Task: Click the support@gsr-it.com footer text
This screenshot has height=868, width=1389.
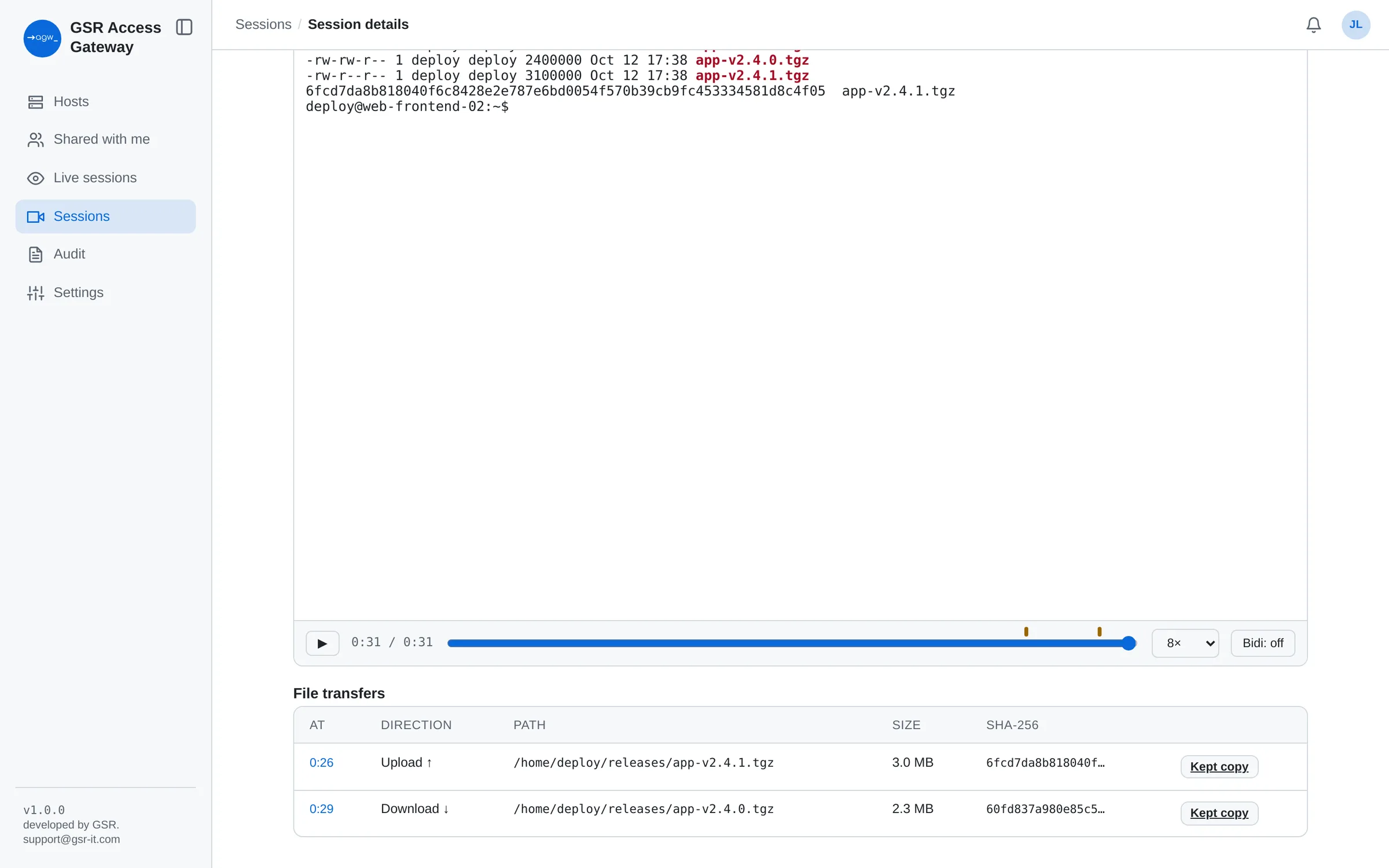Action: (72, 839)
